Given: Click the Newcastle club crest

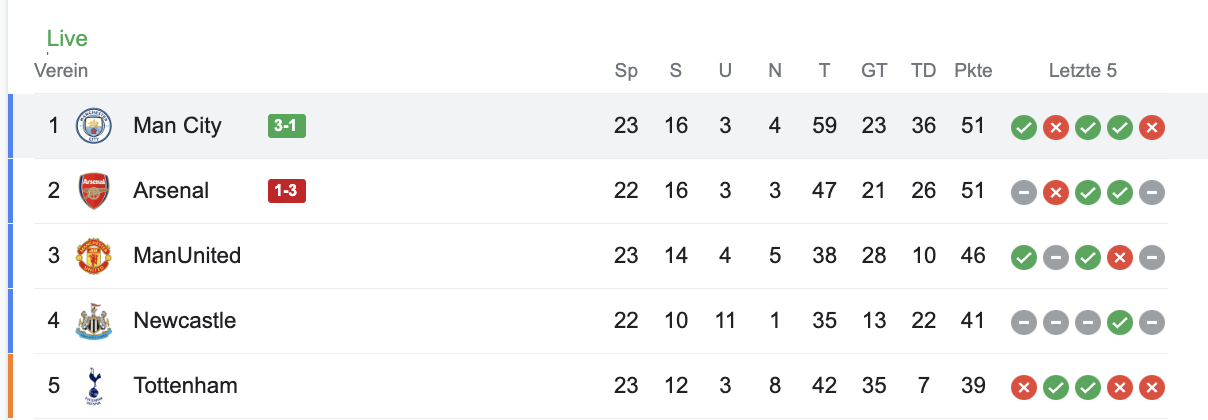Looking at the screenshot, I should (94, 321).
